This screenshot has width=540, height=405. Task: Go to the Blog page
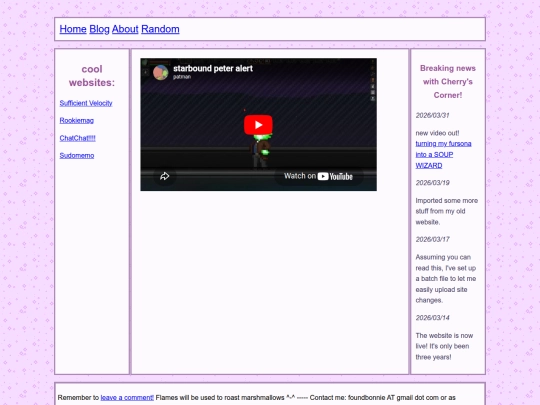point(99,29)
